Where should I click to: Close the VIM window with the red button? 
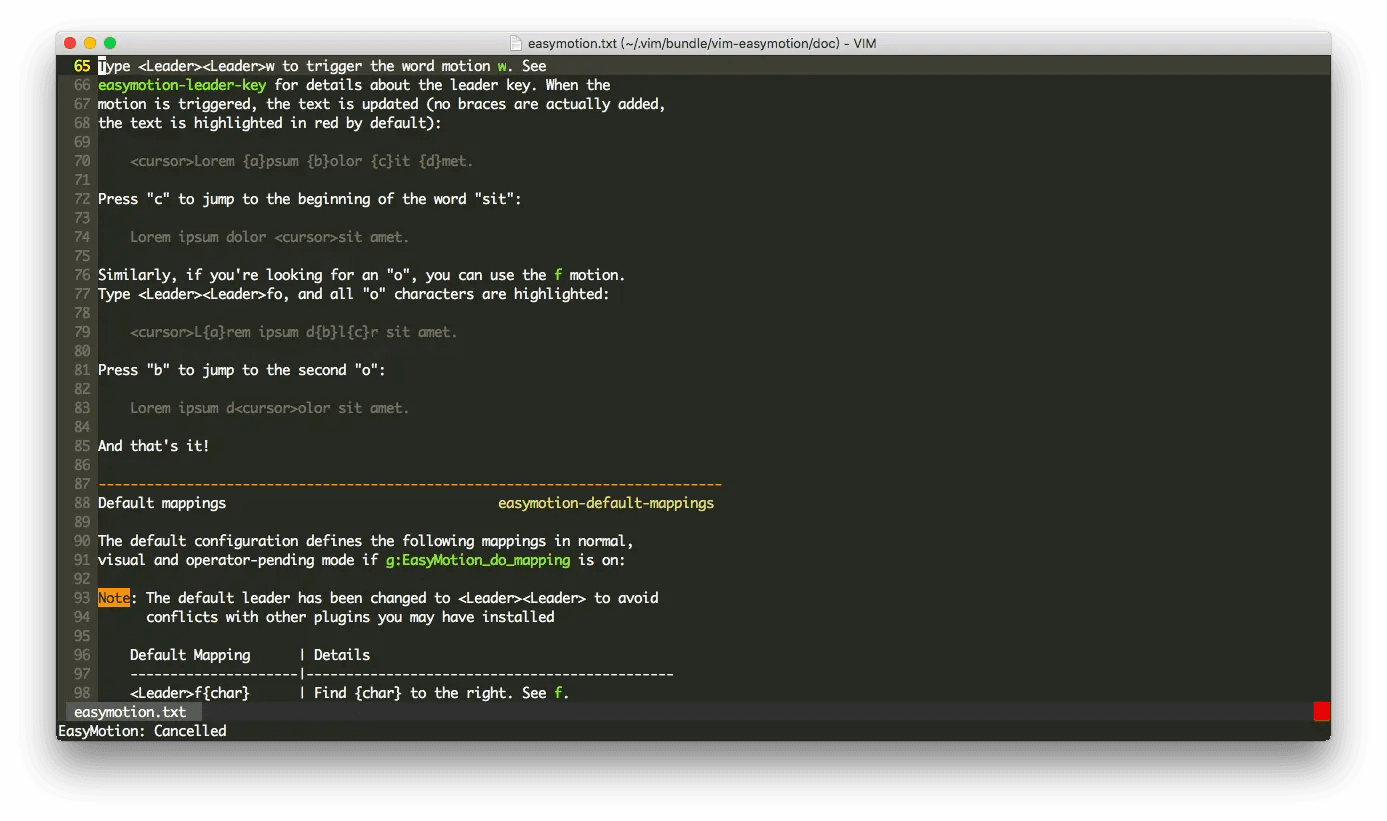pyautogui.click(x=70, y=43)
